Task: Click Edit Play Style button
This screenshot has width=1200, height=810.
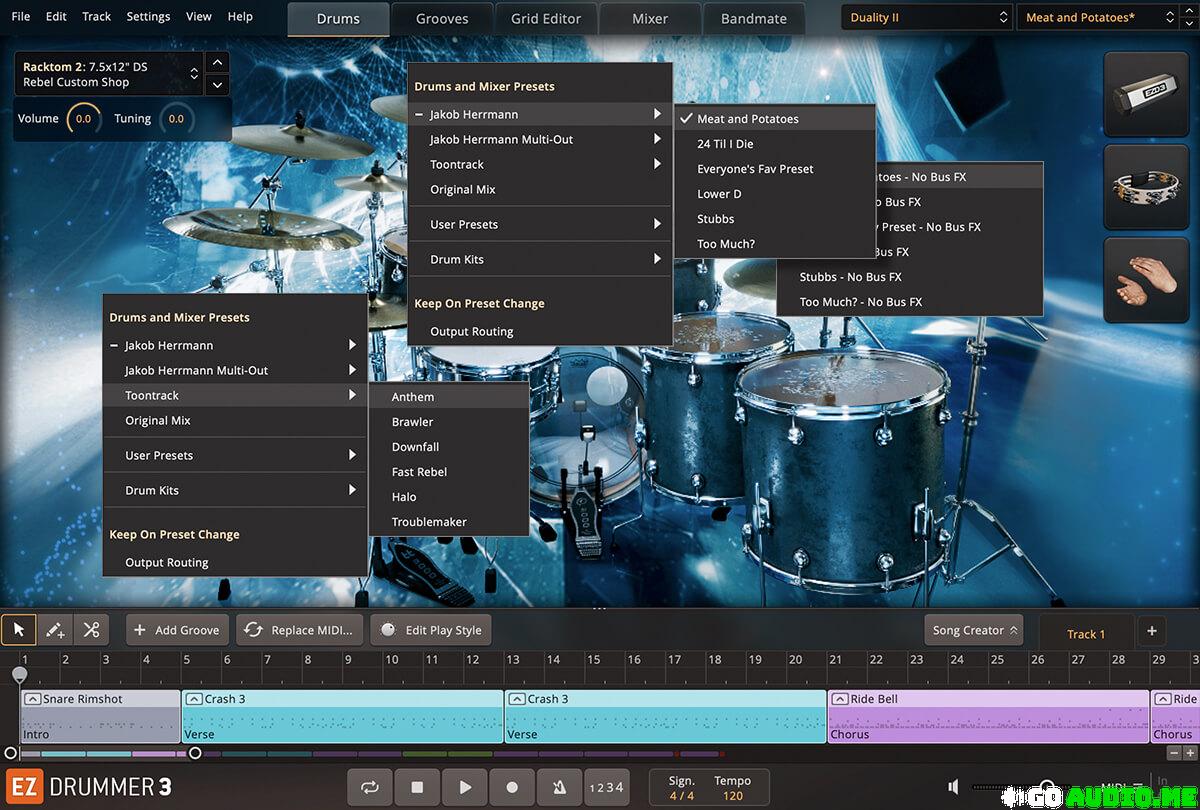Action: click(431, 630)
